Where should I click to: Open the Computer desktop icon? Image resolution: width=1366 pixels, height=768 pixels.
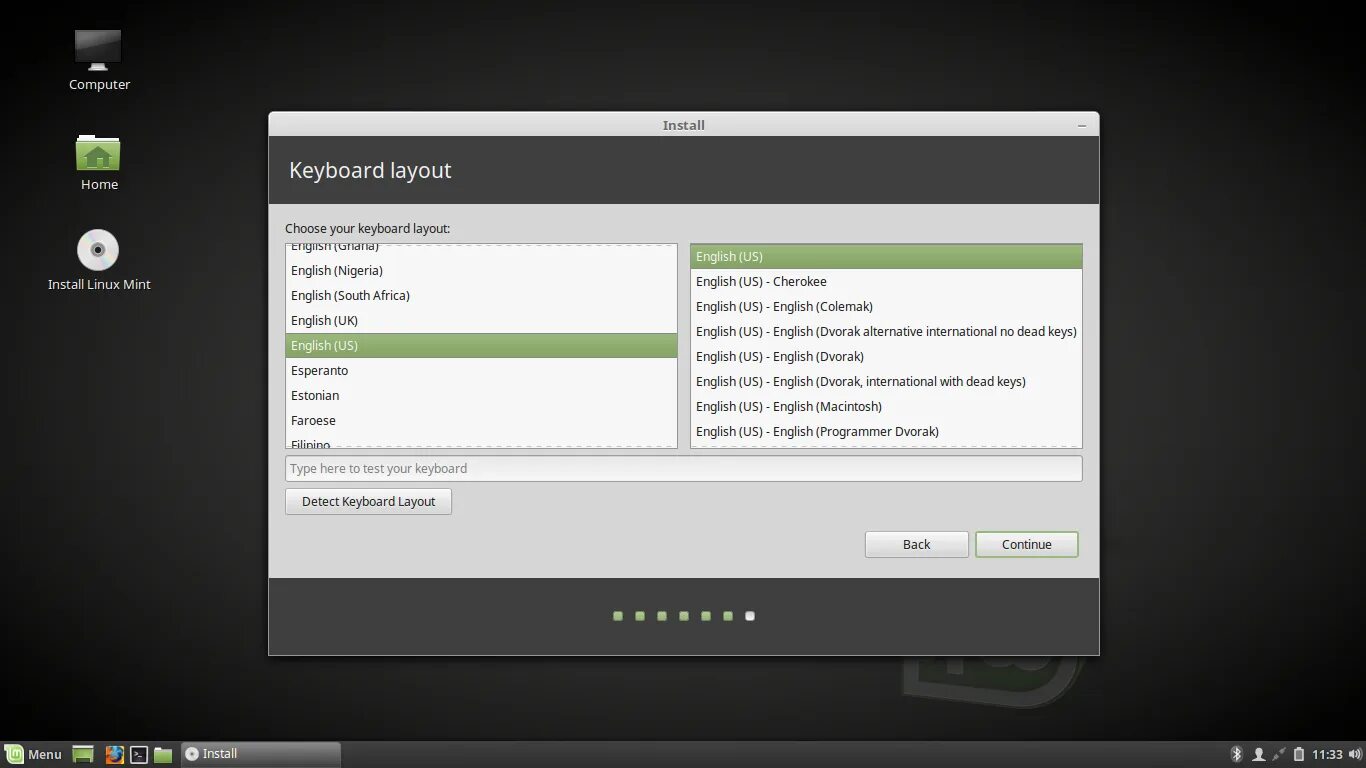(x=99, y=60)
